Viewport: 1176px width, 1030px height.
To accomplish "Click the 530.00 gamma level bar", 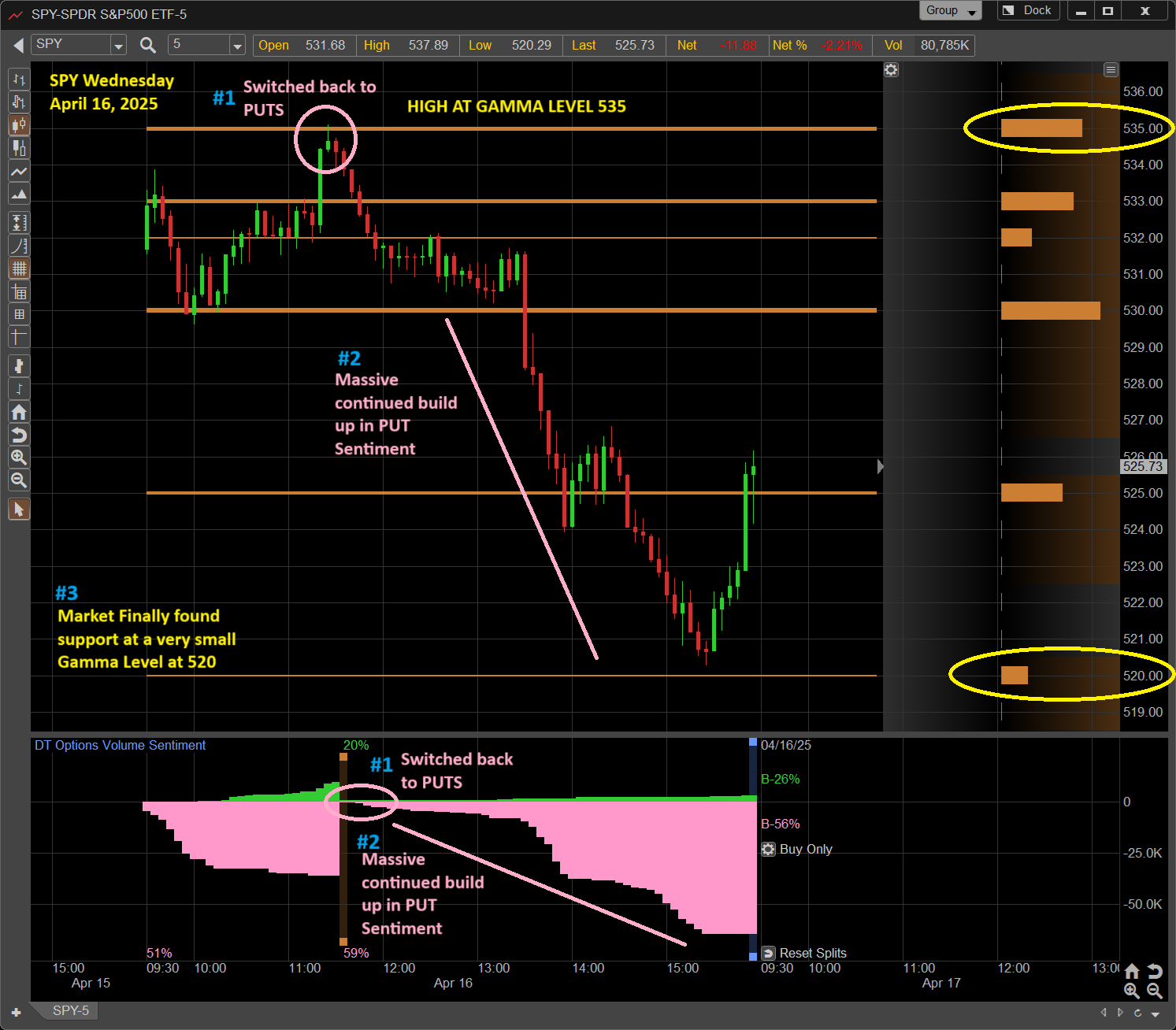I will click(x=1051, y=310).
